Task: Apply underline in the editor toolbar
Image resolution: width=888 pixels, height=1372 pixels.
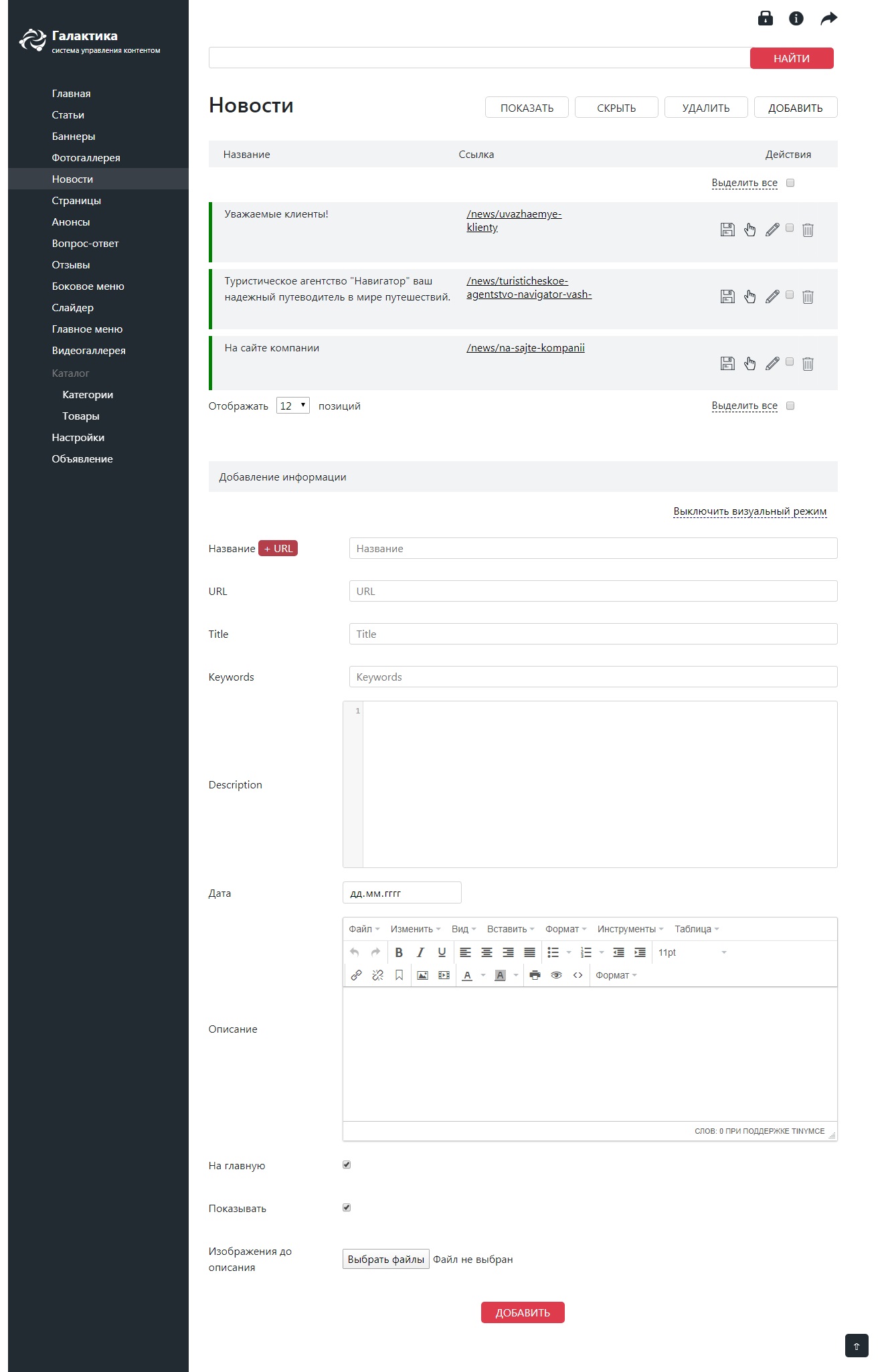Action: [442, 952]
